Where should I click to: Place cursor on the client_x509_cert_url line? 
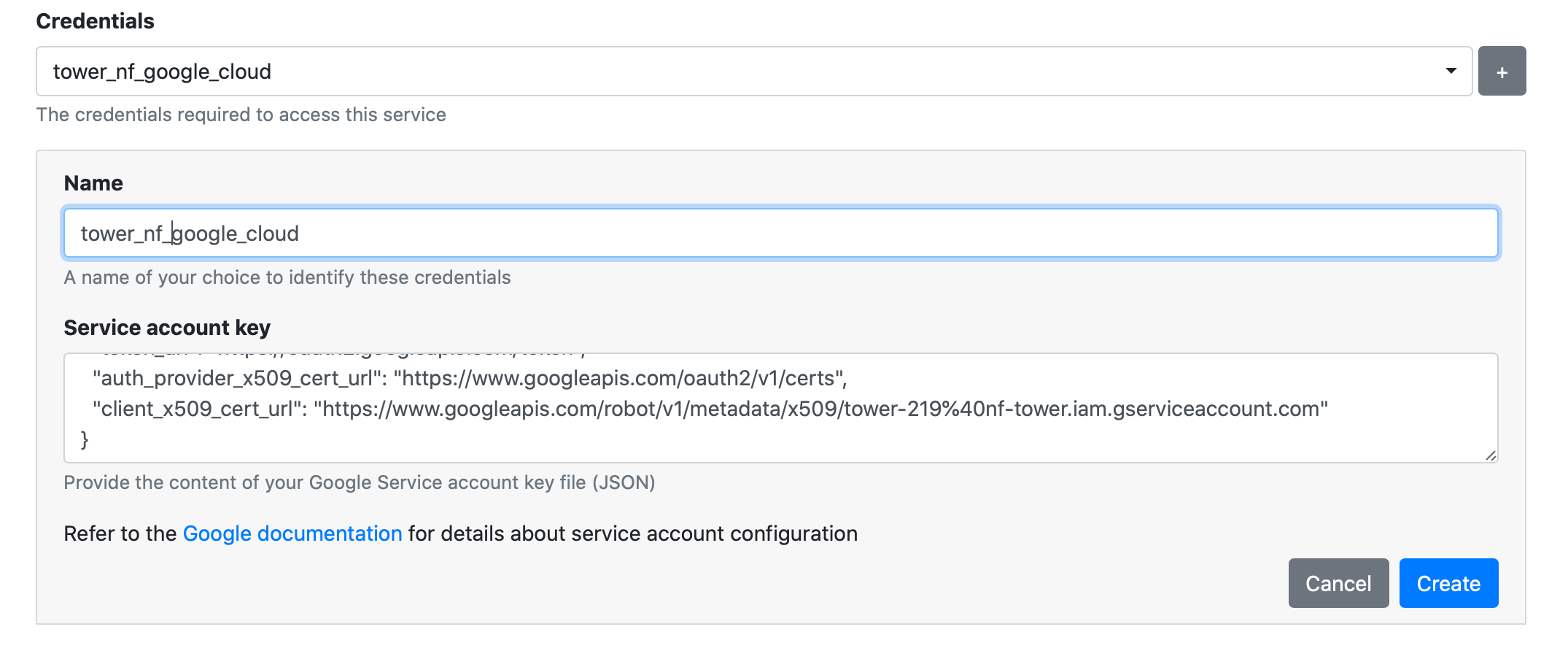pos(710,409)
